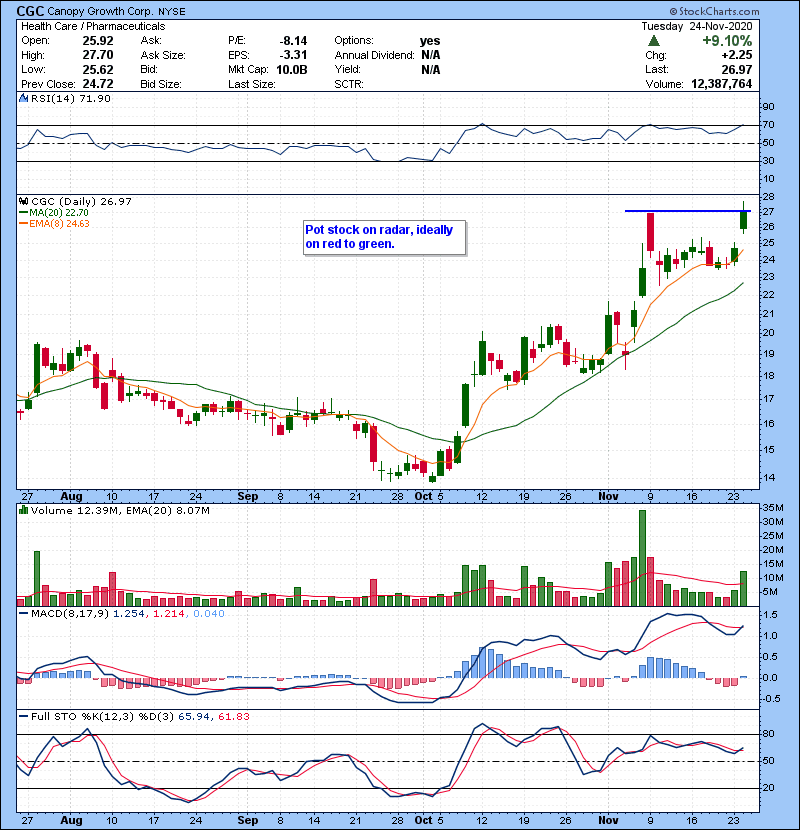Click the volume bars icon beside Volume 12.39M
The width and height of the screenshot is (800, 830).
pos(23,510)
